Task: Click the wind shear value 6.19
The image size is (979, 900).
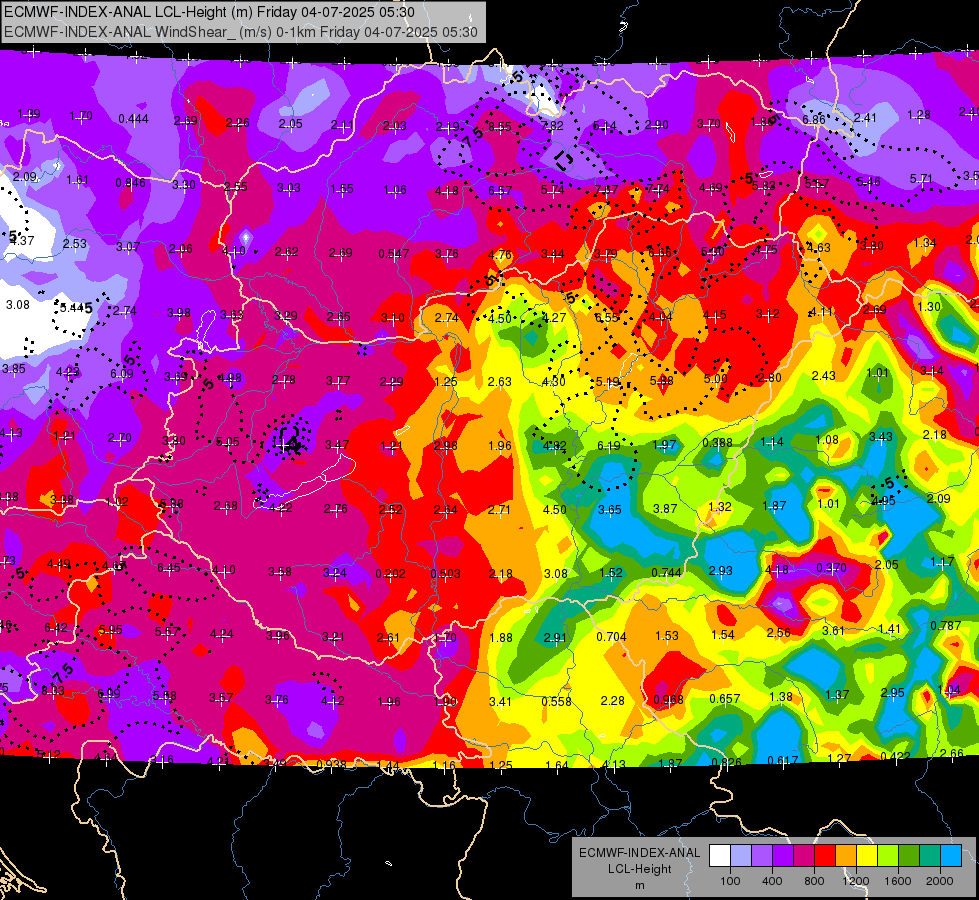Action: coord(609,446)
